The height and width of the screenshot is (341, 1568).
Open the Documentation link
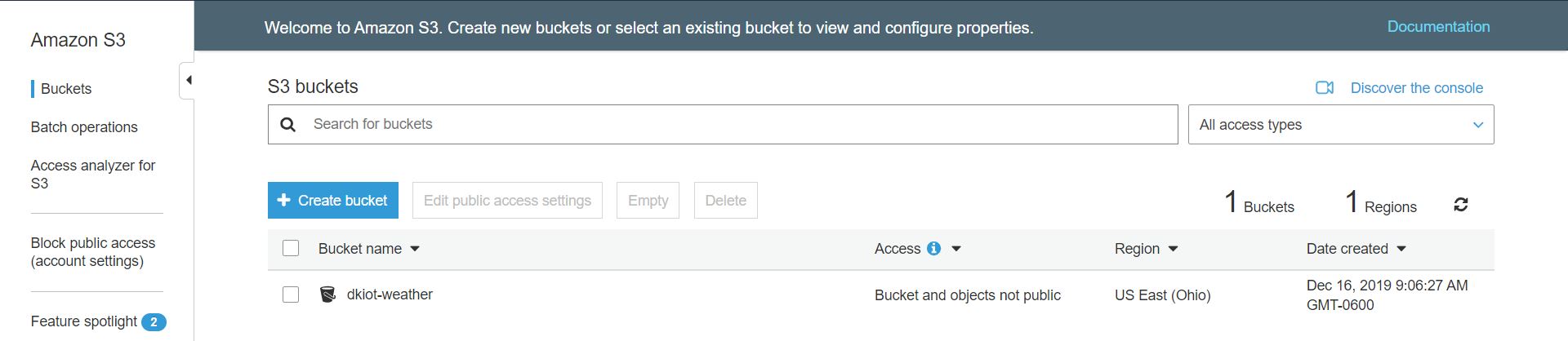coord(1438,27)
